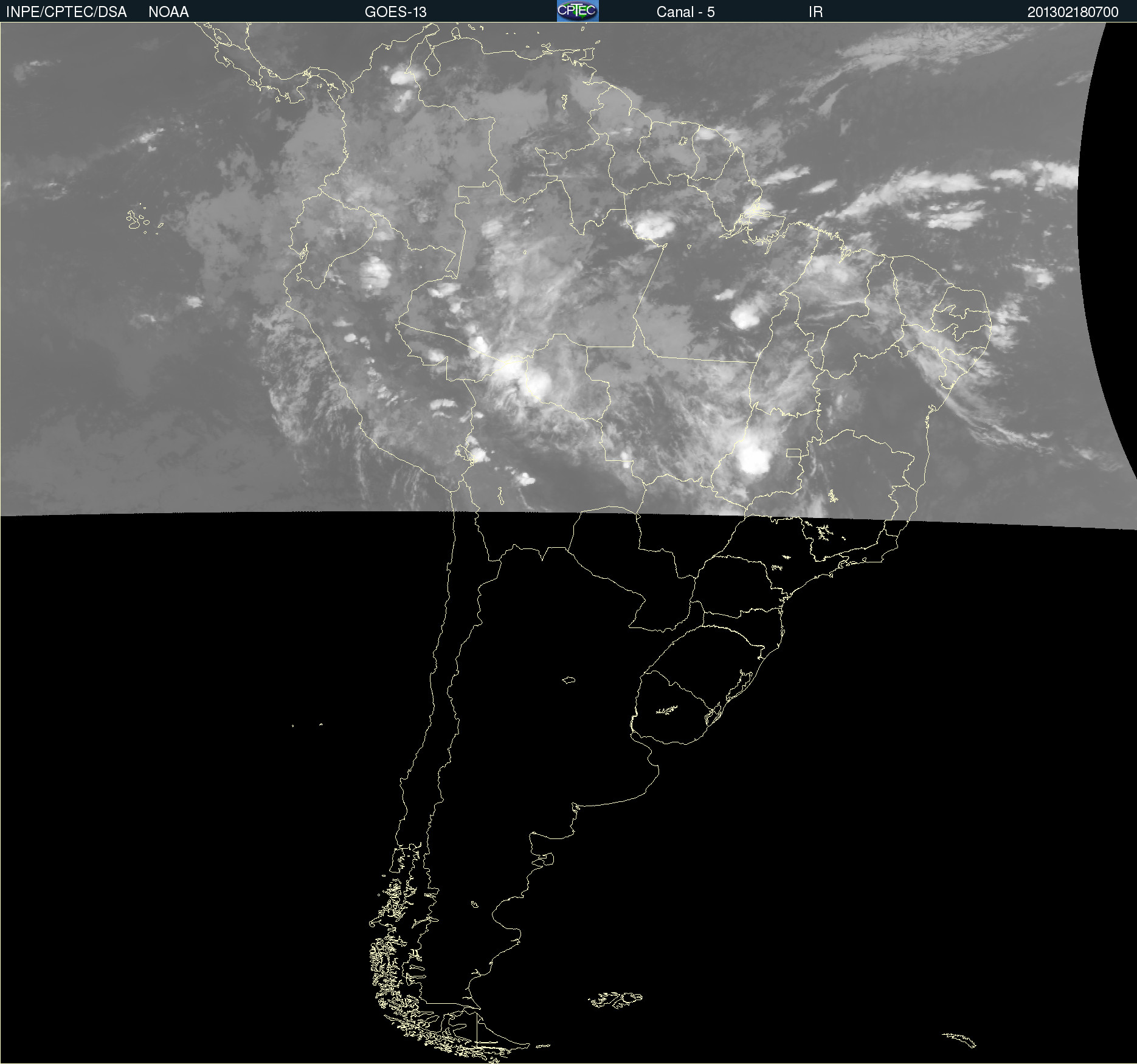This screenshot has width=1137, height=1064.
Task: Click the IR label in the header
Action: click(x=815, y=12)
